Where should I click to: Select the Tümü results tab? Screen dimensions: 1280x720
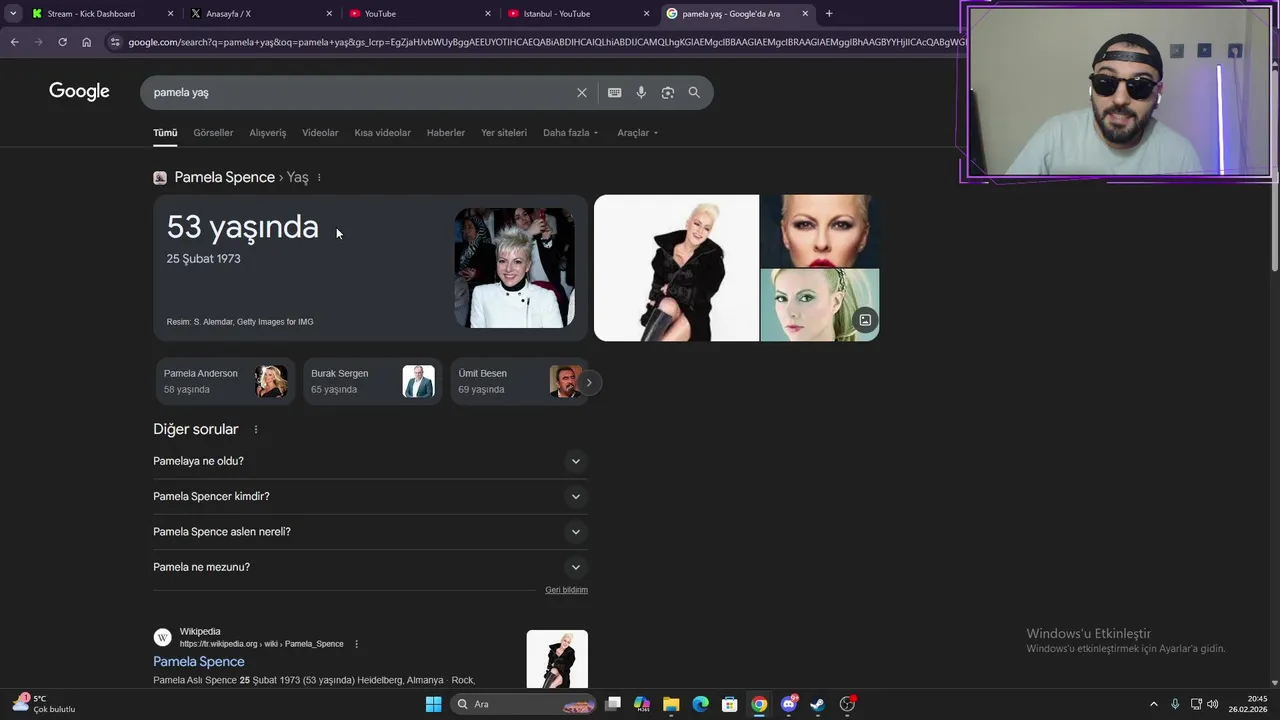[x=165, y=133]
